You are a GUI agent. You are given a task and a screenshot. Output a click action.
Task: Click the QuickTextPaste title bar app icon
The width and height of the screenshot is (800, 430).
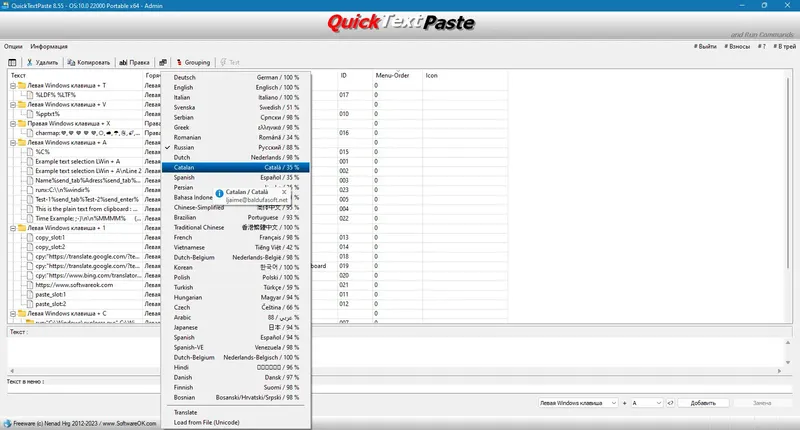[x=6, y=6]
